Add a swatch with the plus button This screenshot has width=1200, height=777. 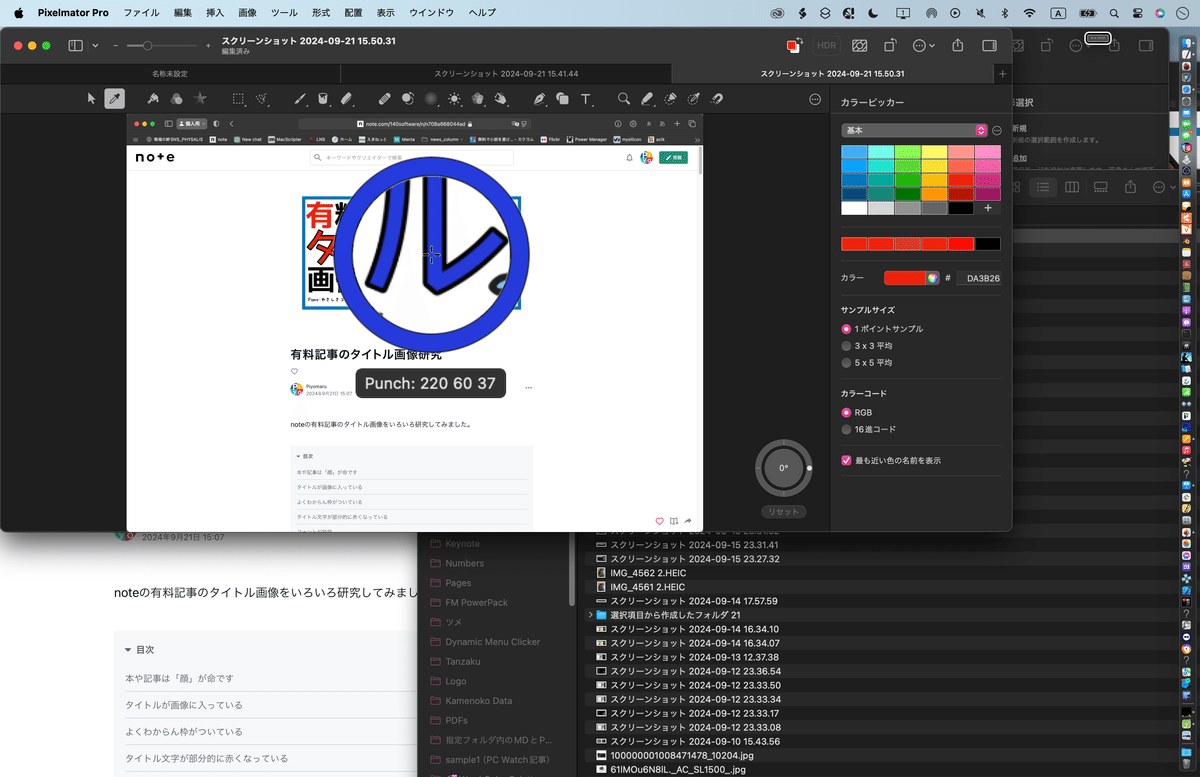(x=988, y=208)
